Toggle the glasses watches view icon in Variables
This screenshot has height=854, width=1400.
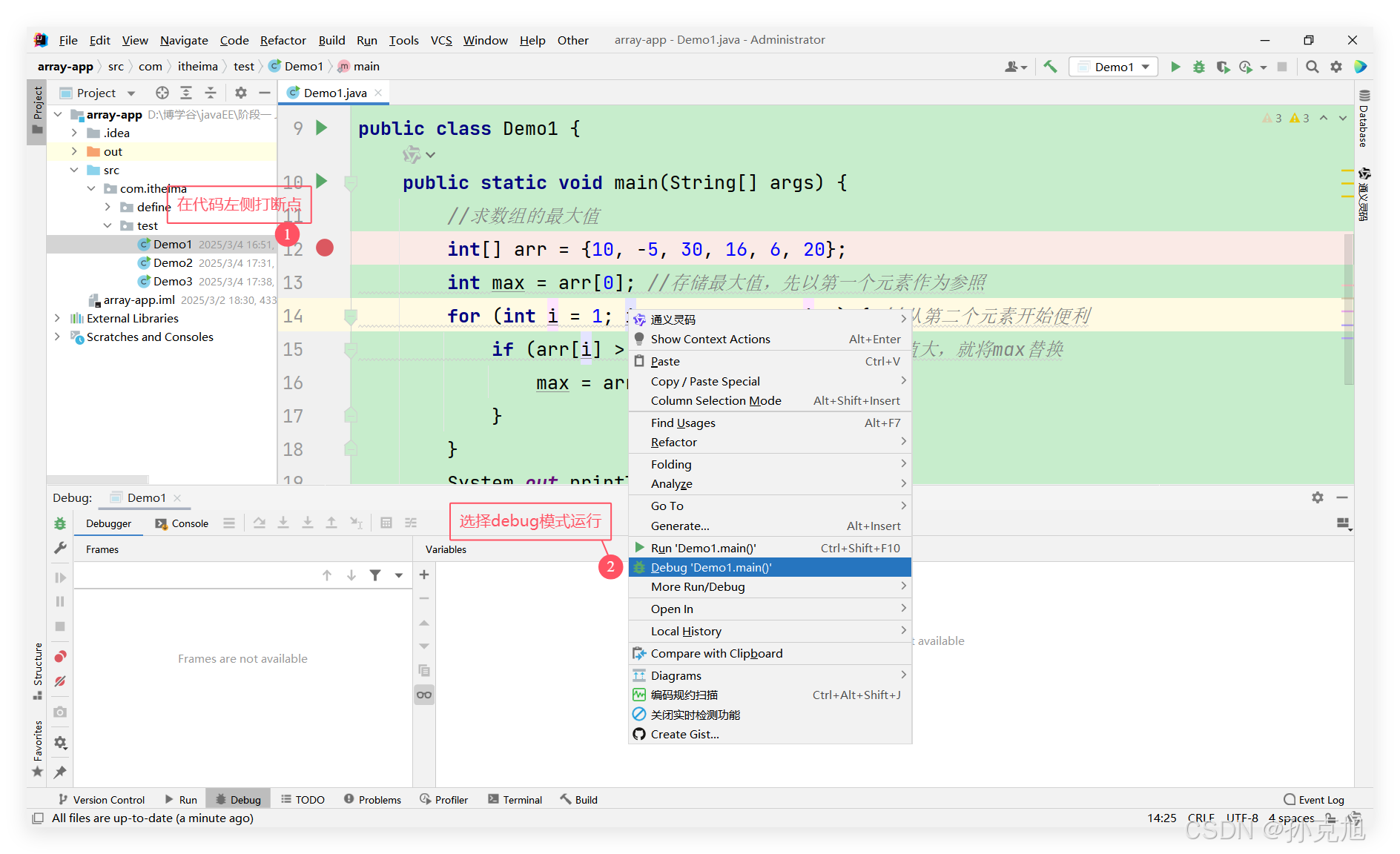[424, 695]
